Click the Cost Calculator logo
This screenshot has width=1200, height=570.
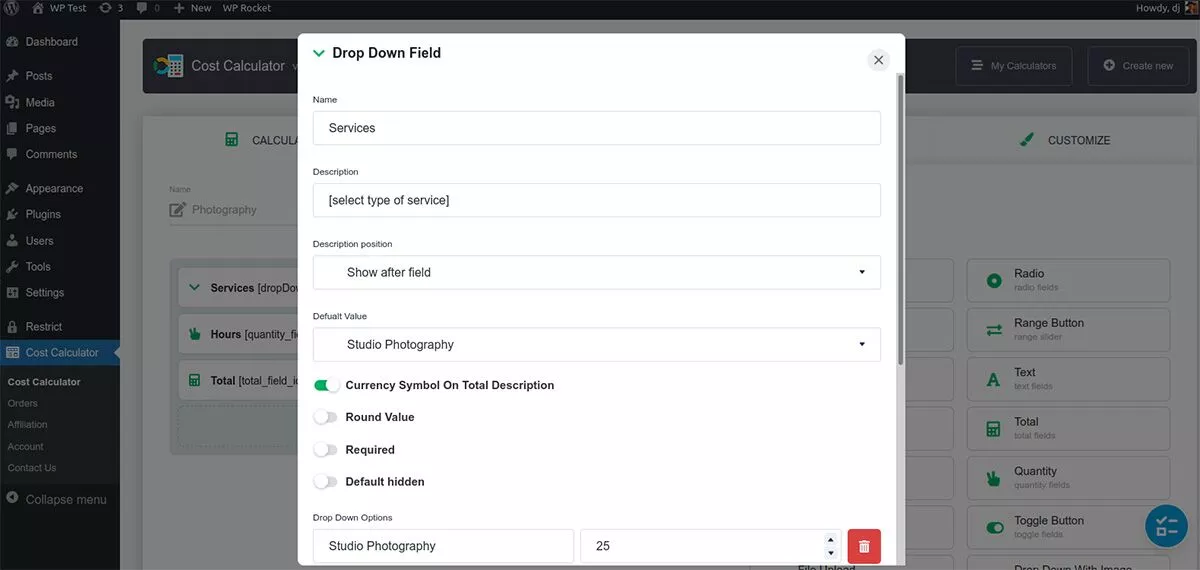tap(168, 66)
